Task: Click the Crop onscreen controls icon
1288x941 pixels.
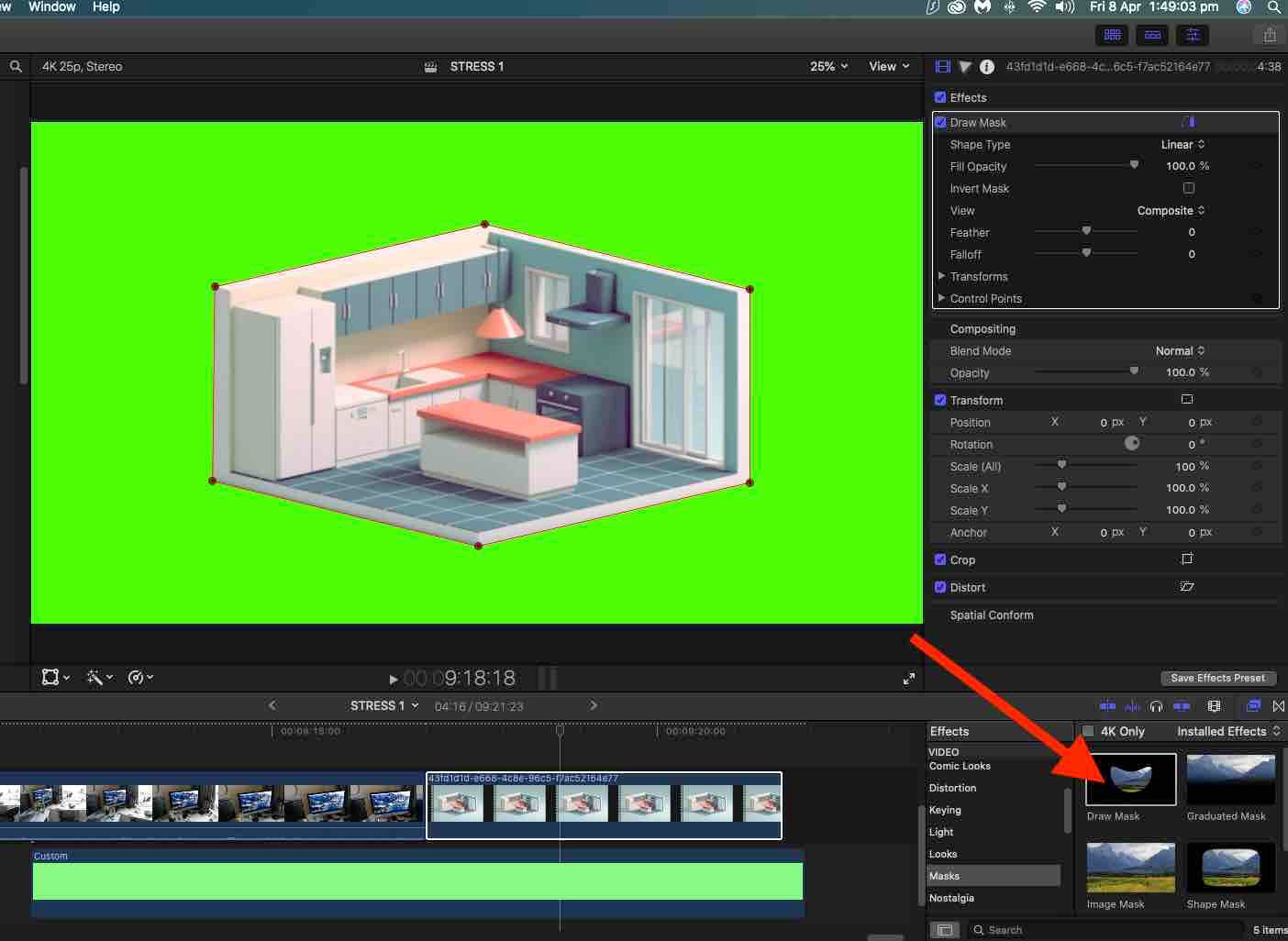Action: [1186, 559]
